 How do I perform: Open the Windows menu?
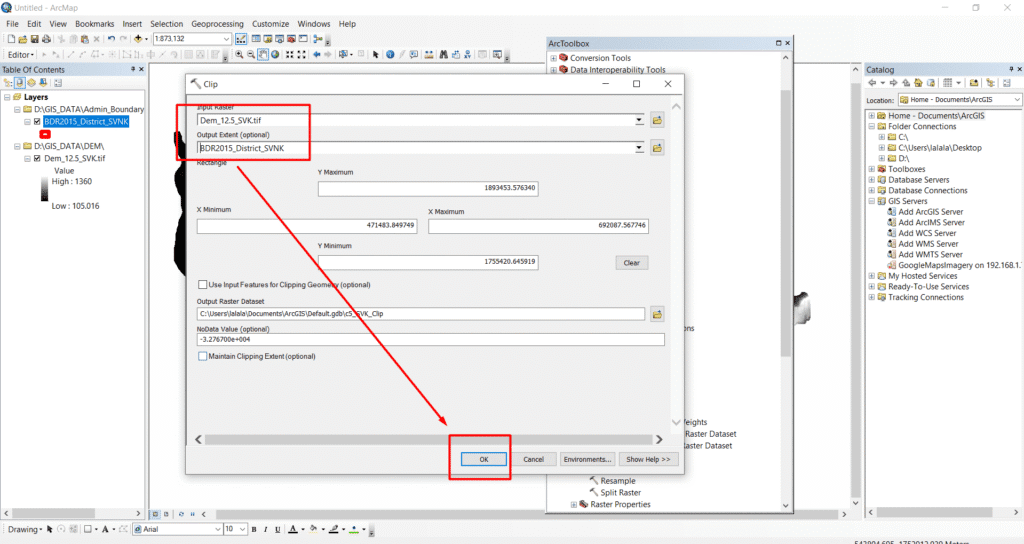tap(314, 24)
